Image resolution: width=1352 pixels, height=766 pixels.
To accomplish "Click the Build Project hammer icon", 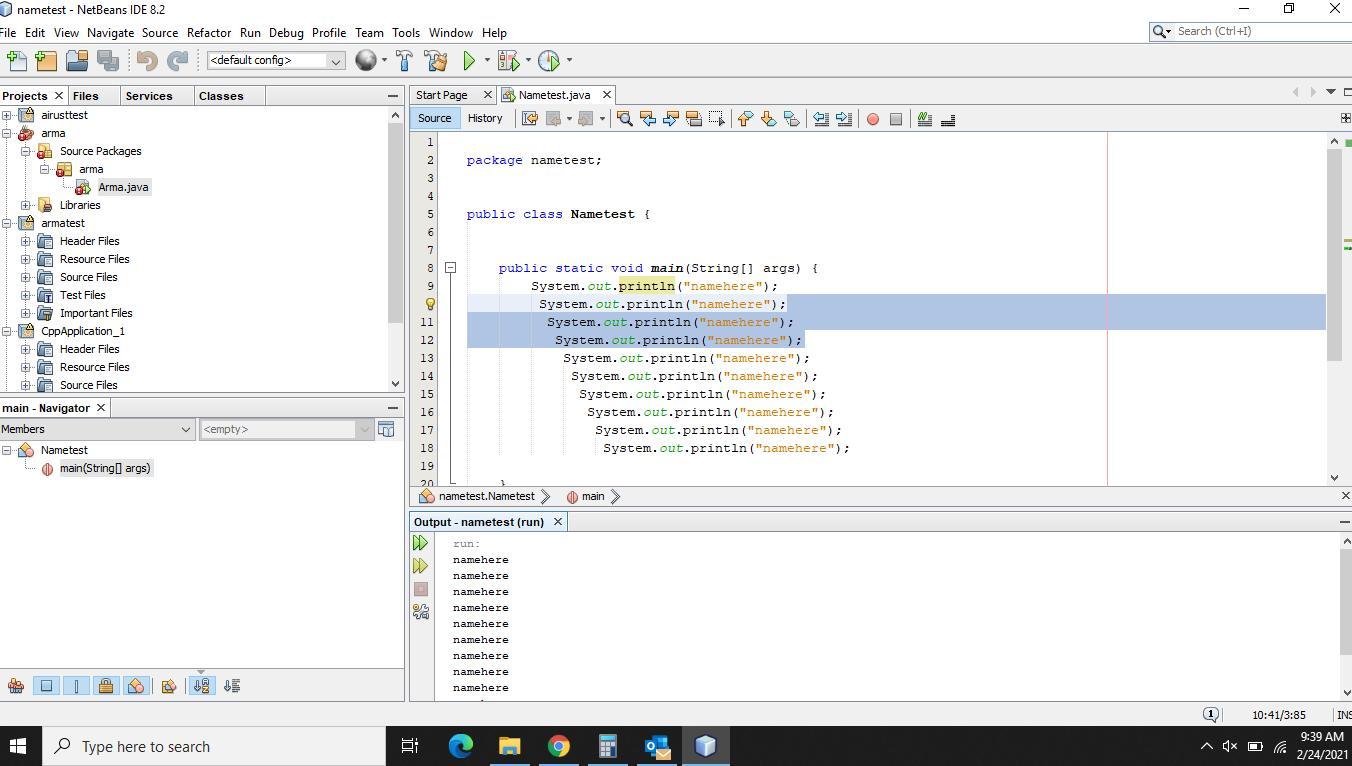I will (405, 61).
